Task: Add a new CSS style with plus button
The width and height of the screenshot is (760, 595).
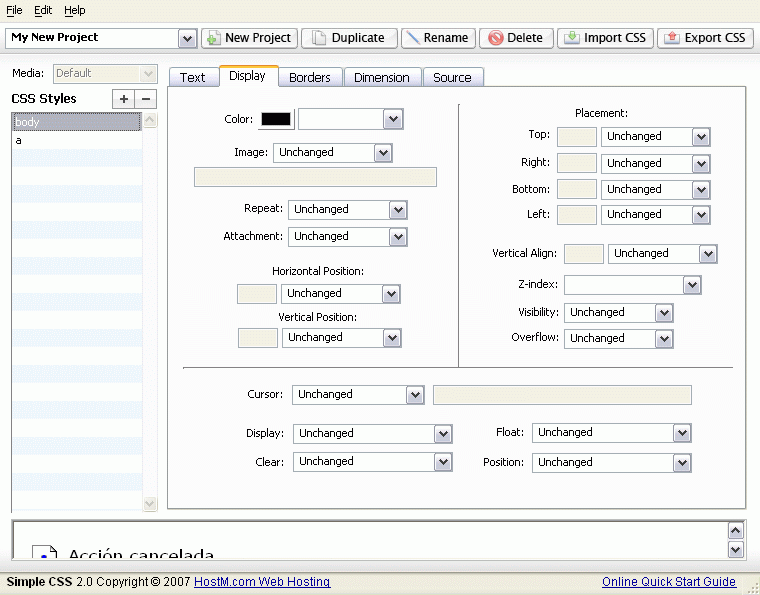Action: (123, 98)
